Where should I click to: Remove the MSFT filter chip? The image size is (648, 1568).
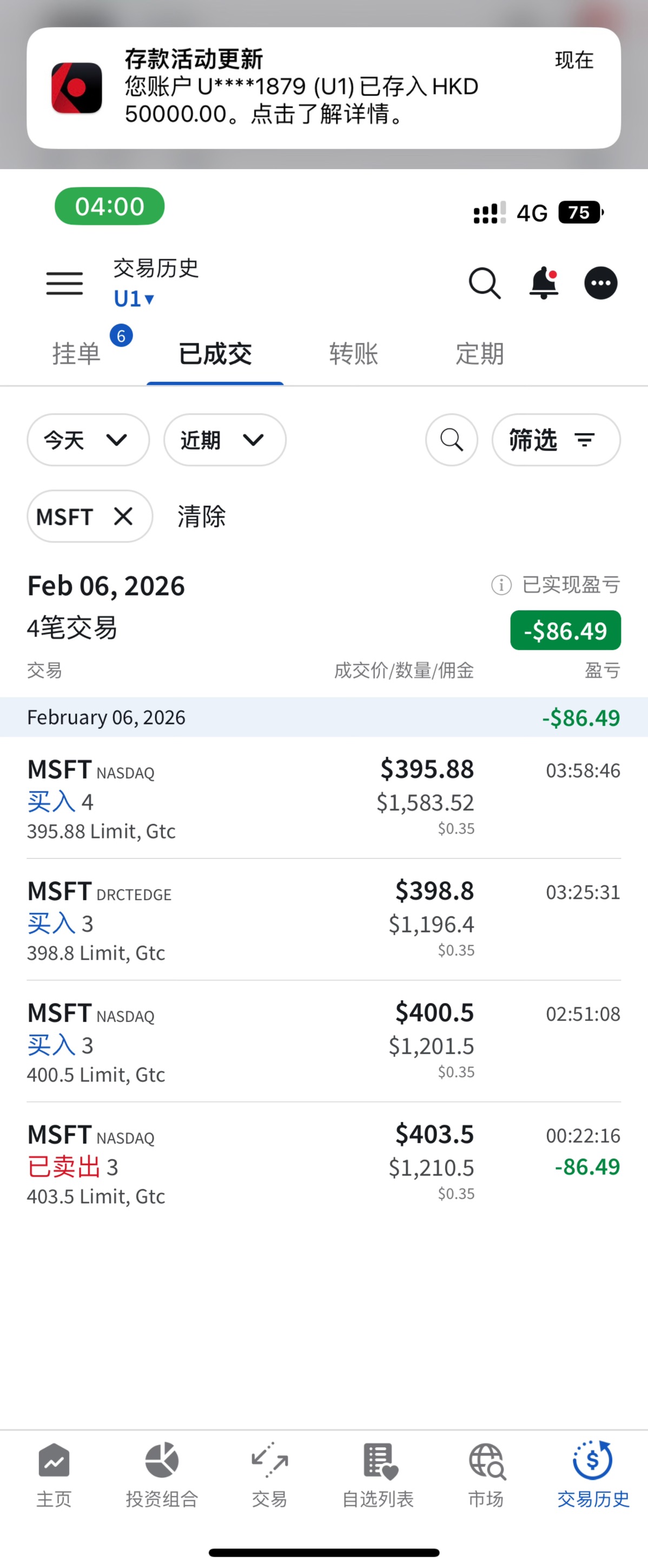point(123,516)
